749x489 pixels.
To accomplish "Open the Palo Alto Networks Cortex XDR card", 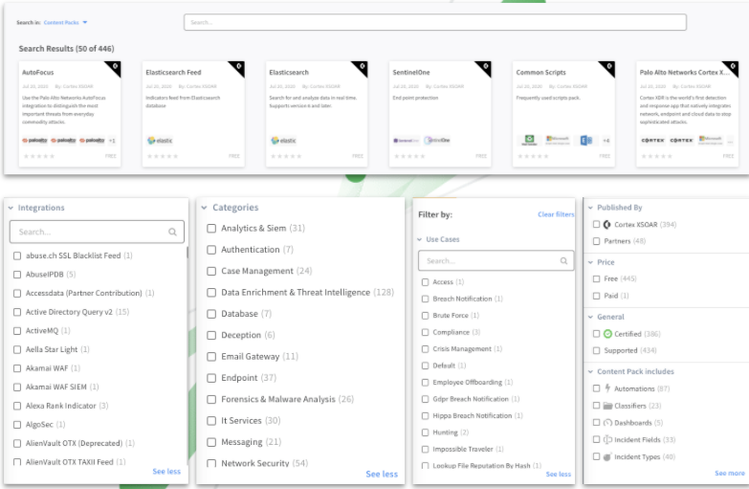I will point(687,114).
